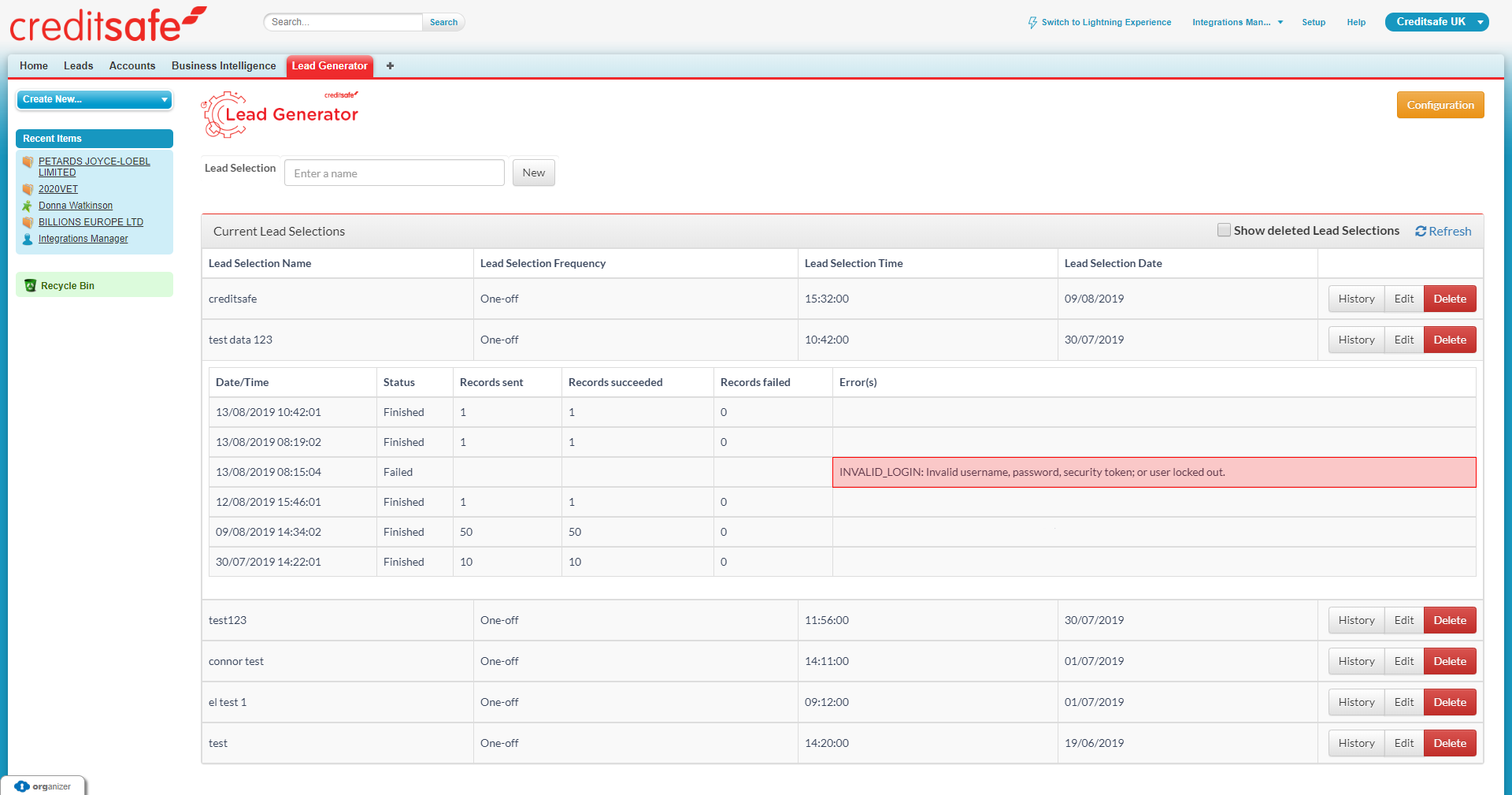1512x795 pixels.
Task: Delete the creditsafe lead selection
Action: pos(1450,299)
